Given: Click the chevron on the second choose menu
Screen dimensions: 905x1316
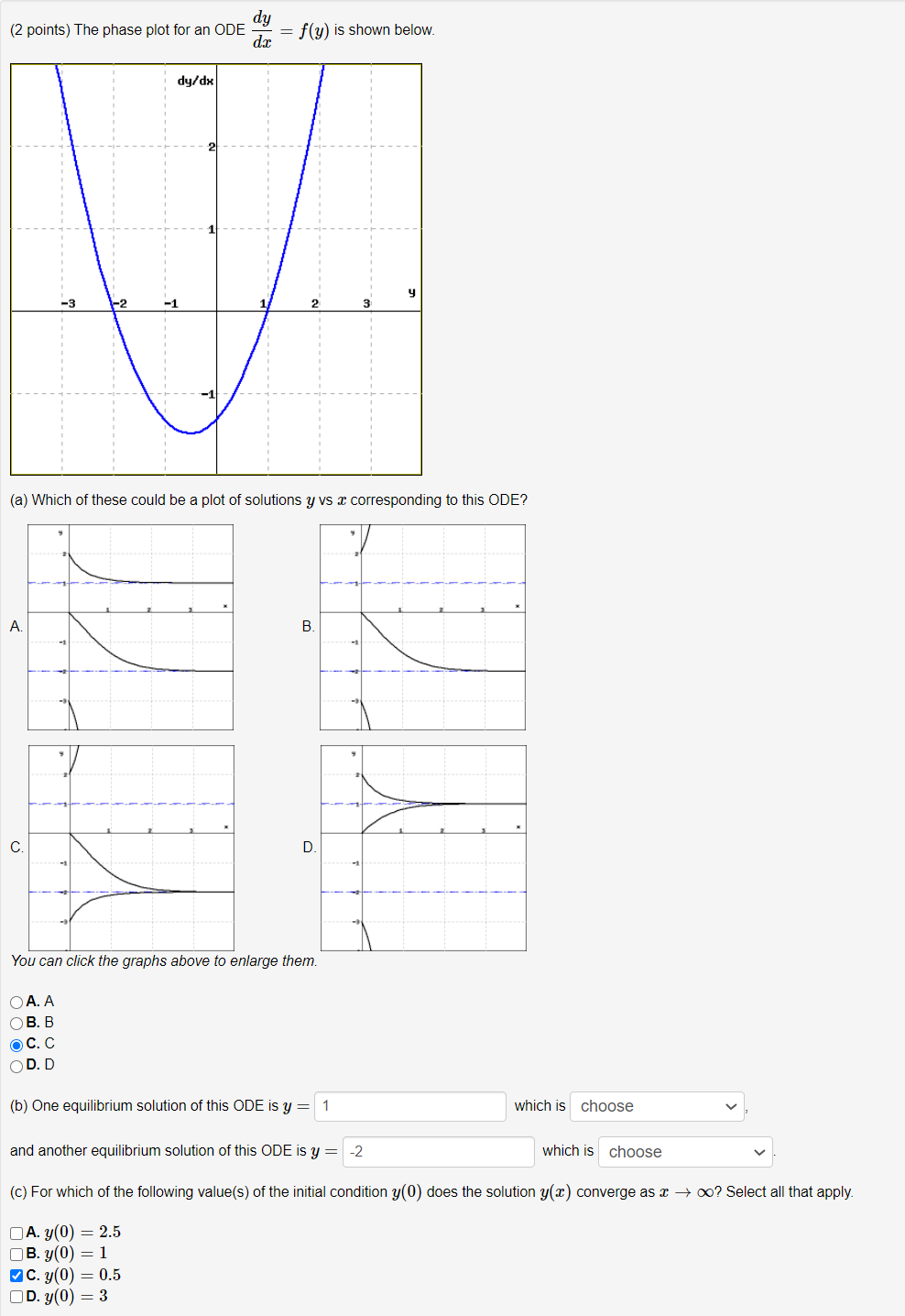Looking at the screenshot, I should click(759, 1152).
